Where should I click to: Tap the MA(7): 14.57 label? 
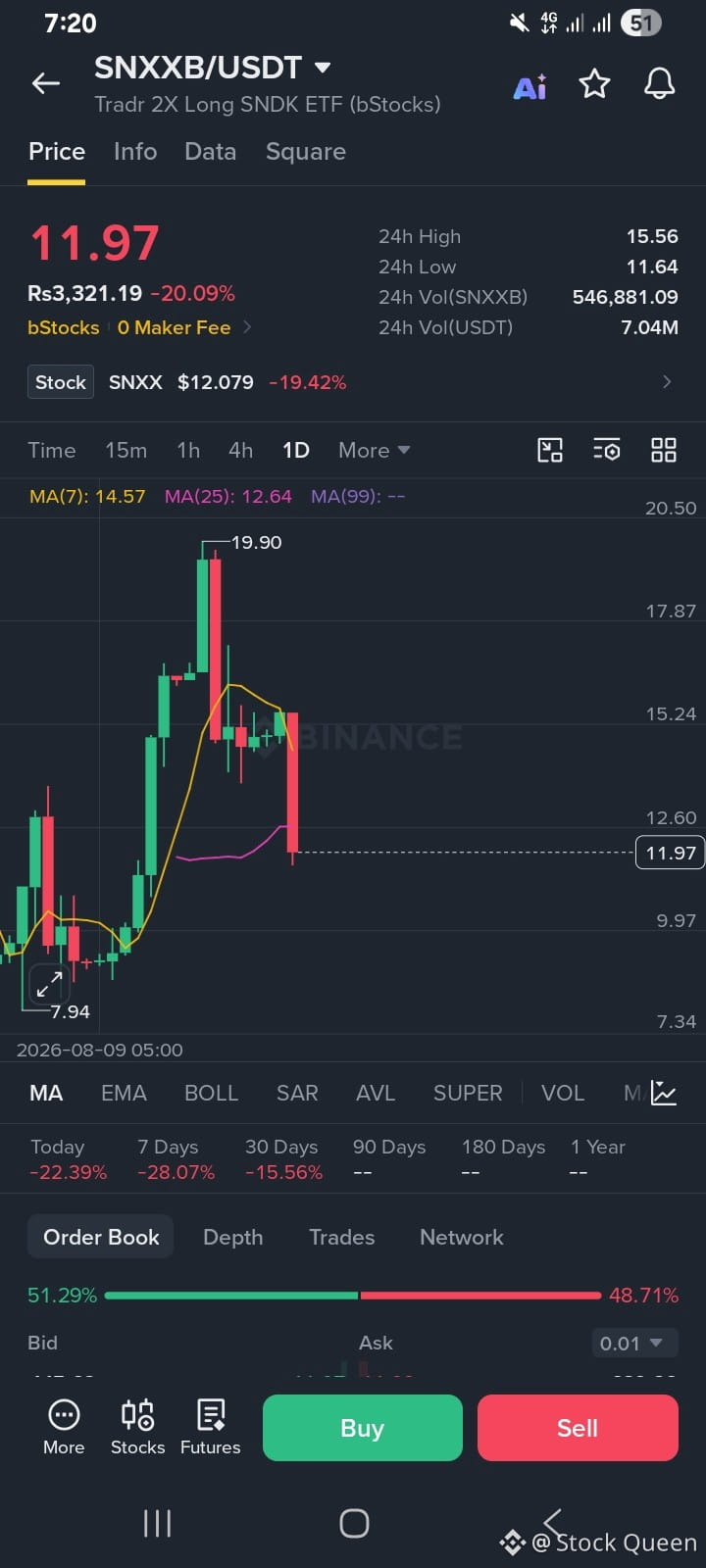point(87,496)
